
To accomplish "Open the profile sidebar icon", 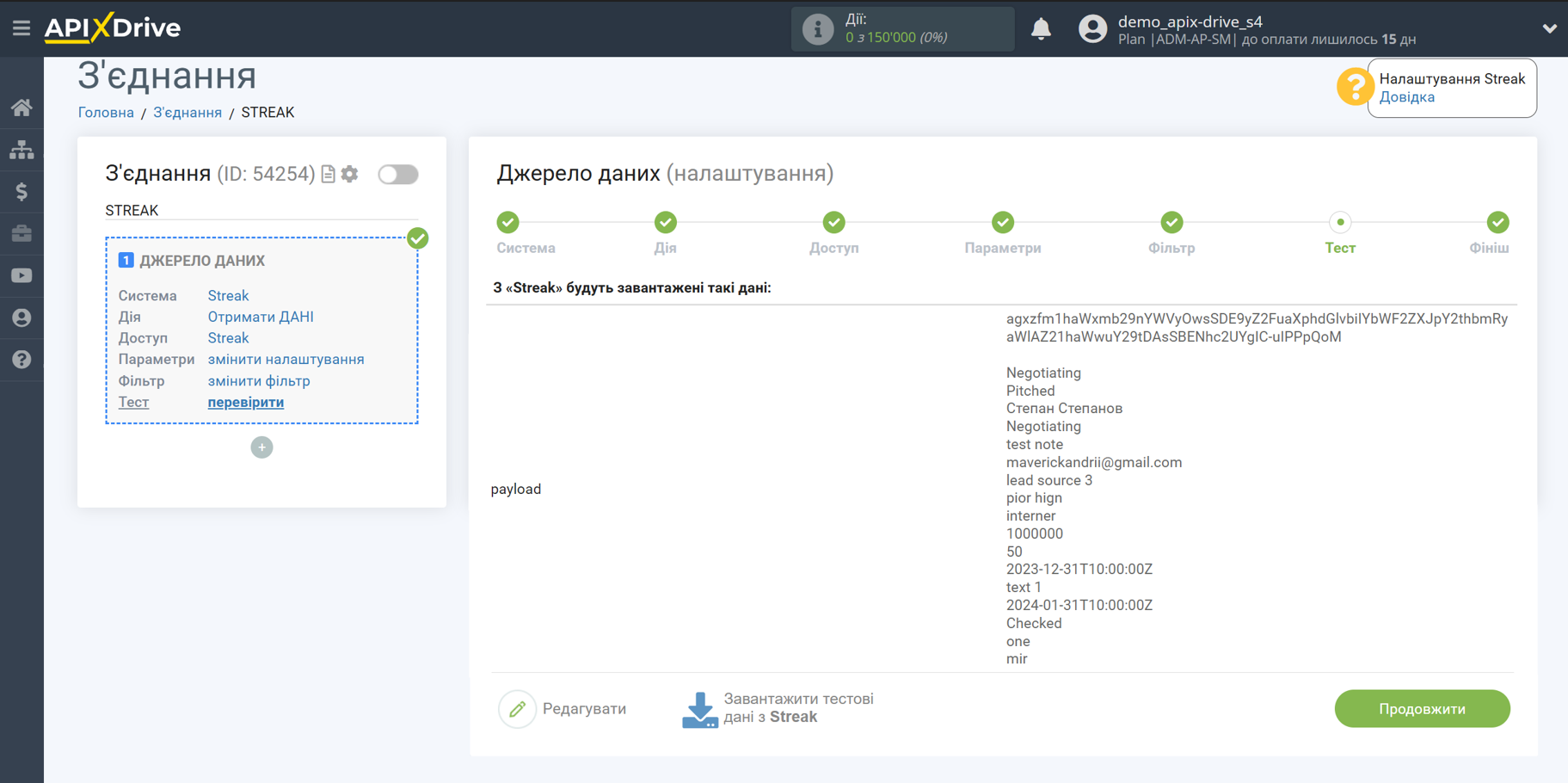I will (22, 318).
